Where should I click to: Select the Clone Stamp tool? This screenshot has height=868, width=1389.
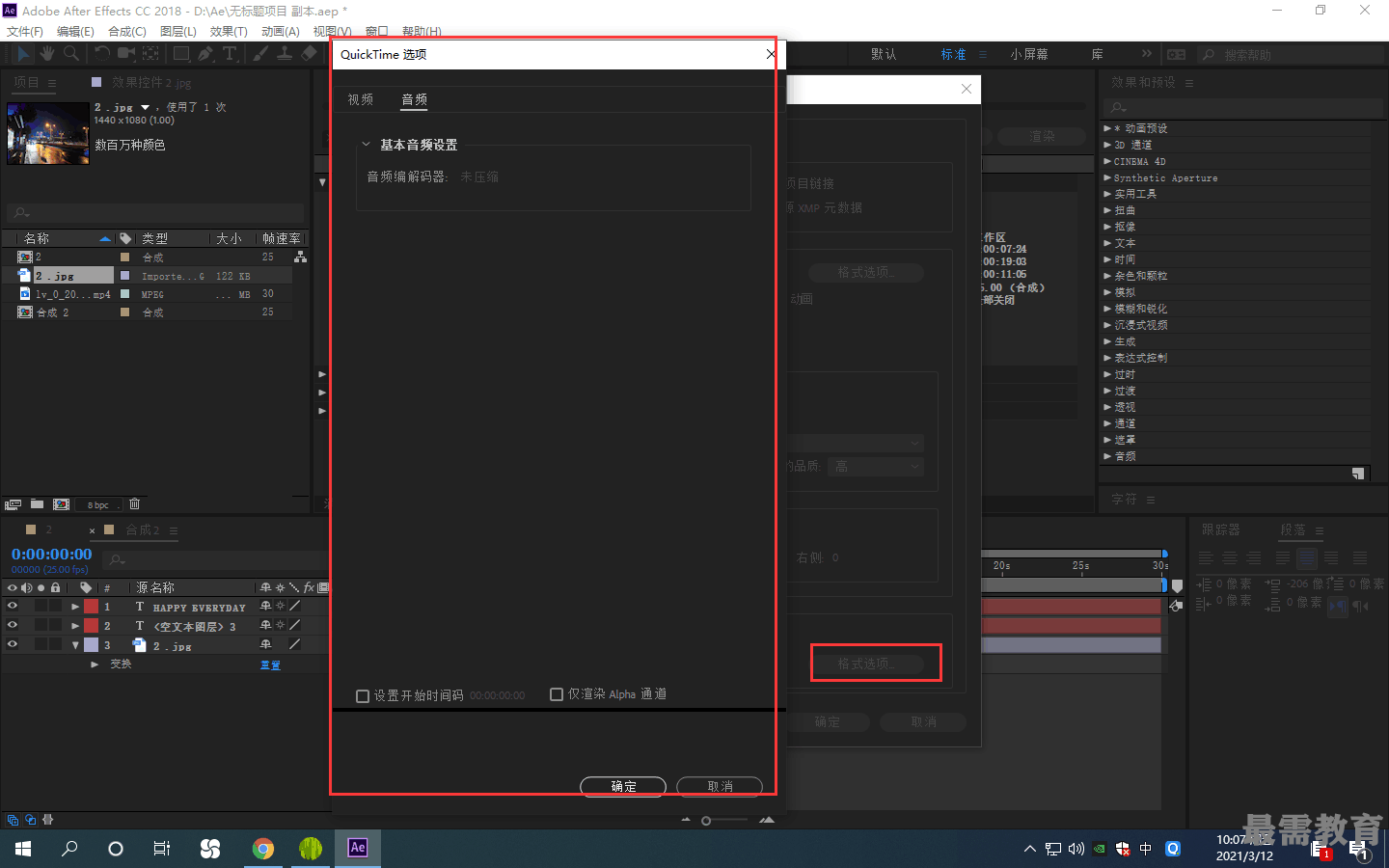point(285,54)
